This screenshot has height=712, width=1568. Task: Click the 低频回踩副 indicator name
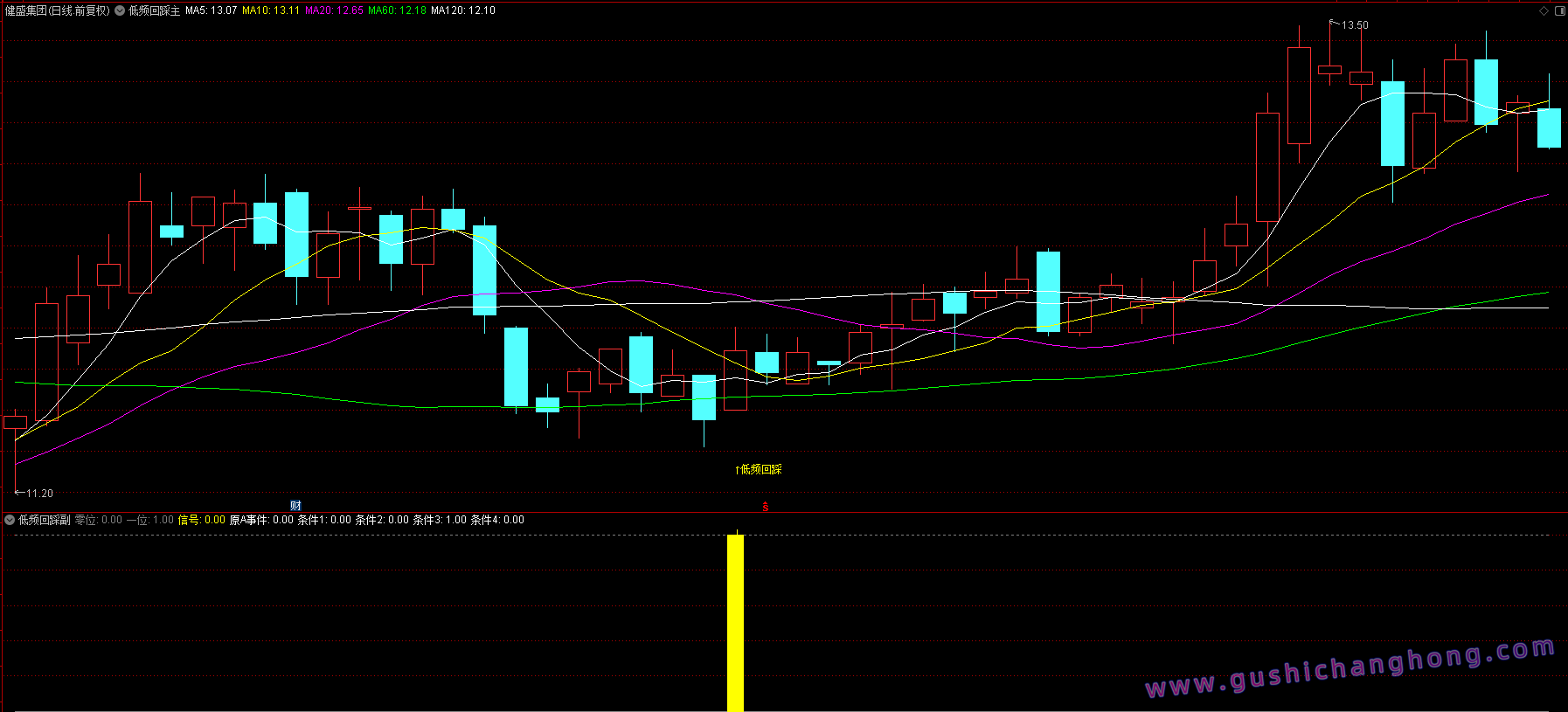click(x=45, y=520)
